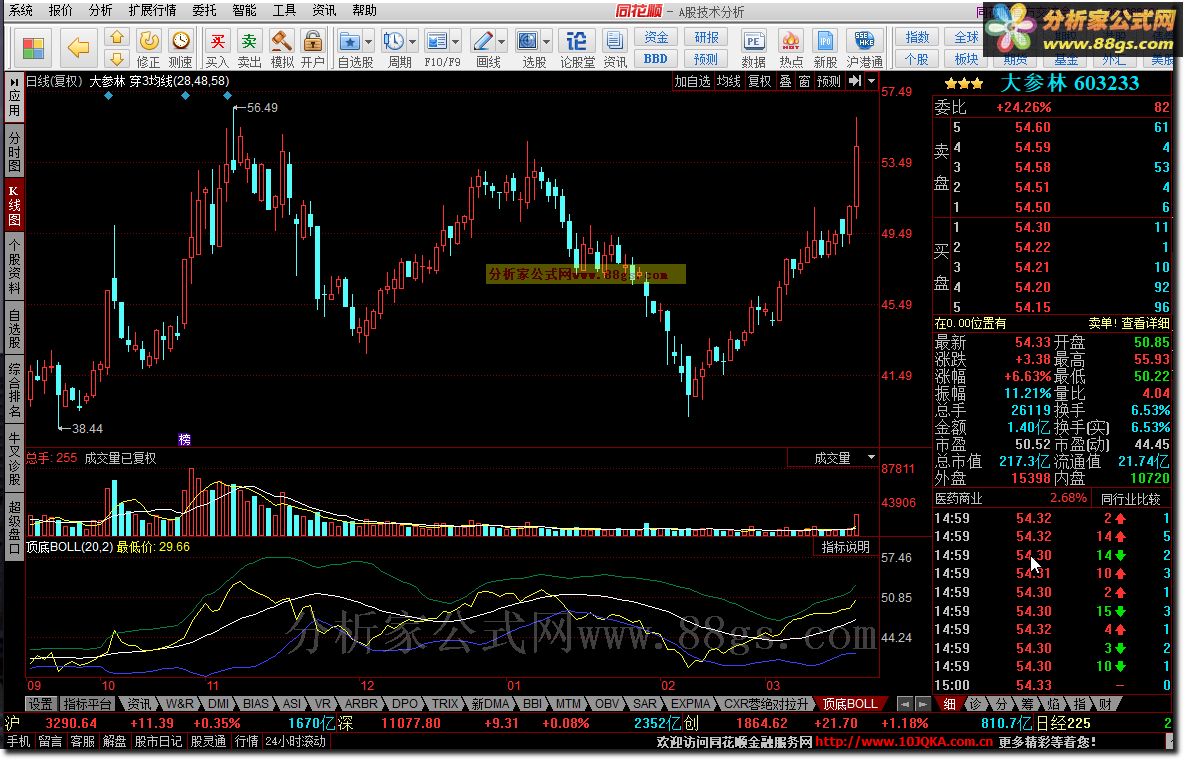Screen dimensions: 1185x760
Task: Open the 报价 menu
Action: pos(60,11)
